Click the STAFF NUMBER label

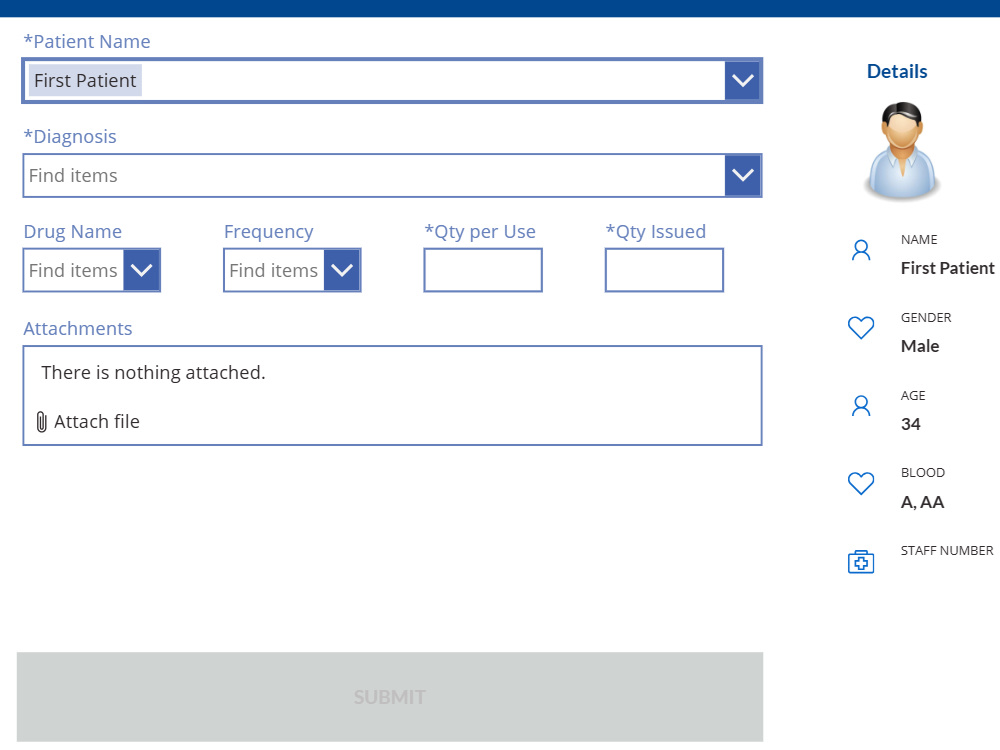(x=946, y=550)
